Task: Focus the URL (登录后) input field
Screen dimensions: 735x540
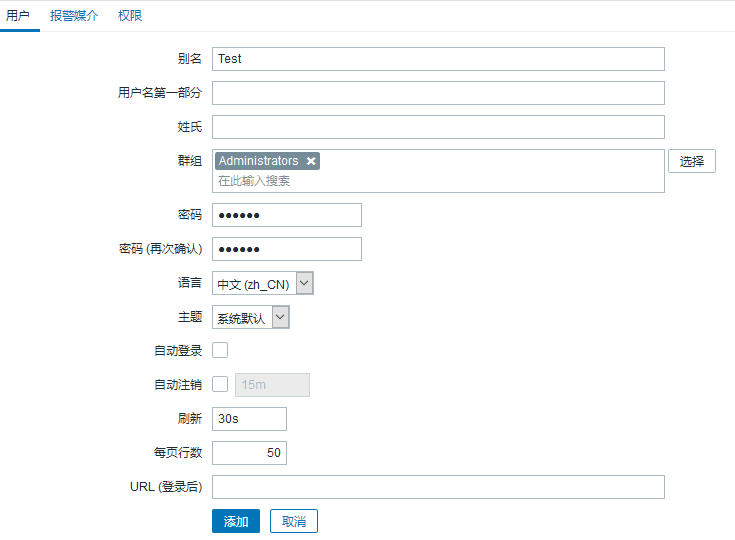Action: [438, 487]
